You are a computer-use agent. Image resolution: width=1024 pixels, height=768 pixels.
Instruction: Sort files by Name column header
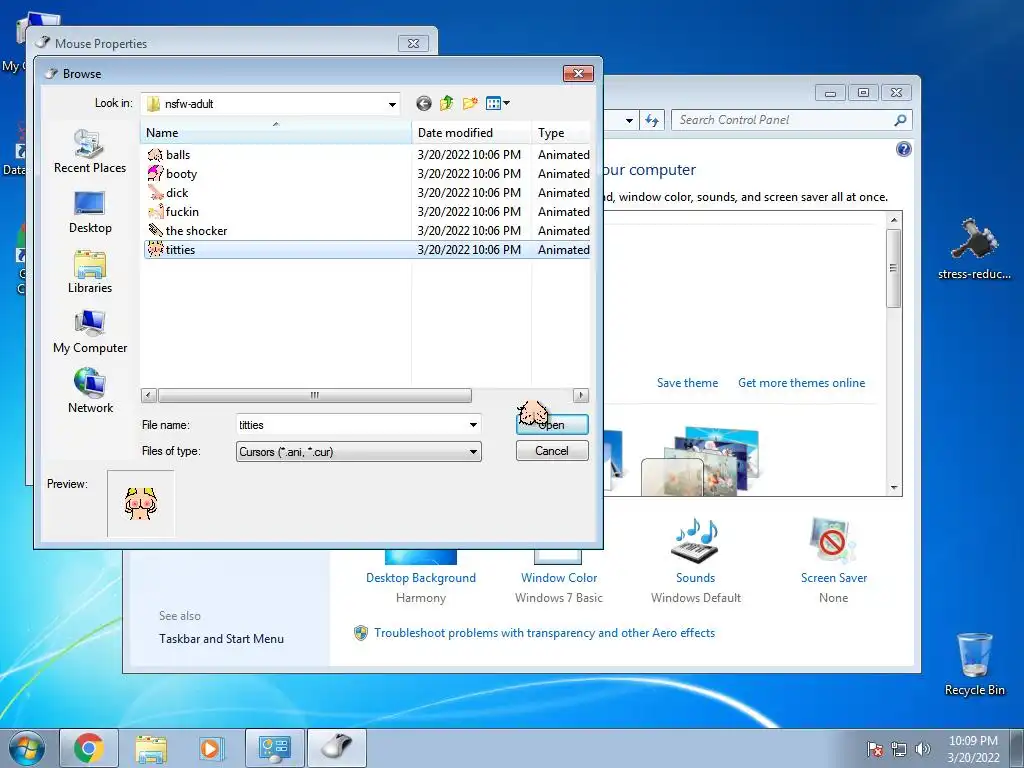tap(276, 133)
